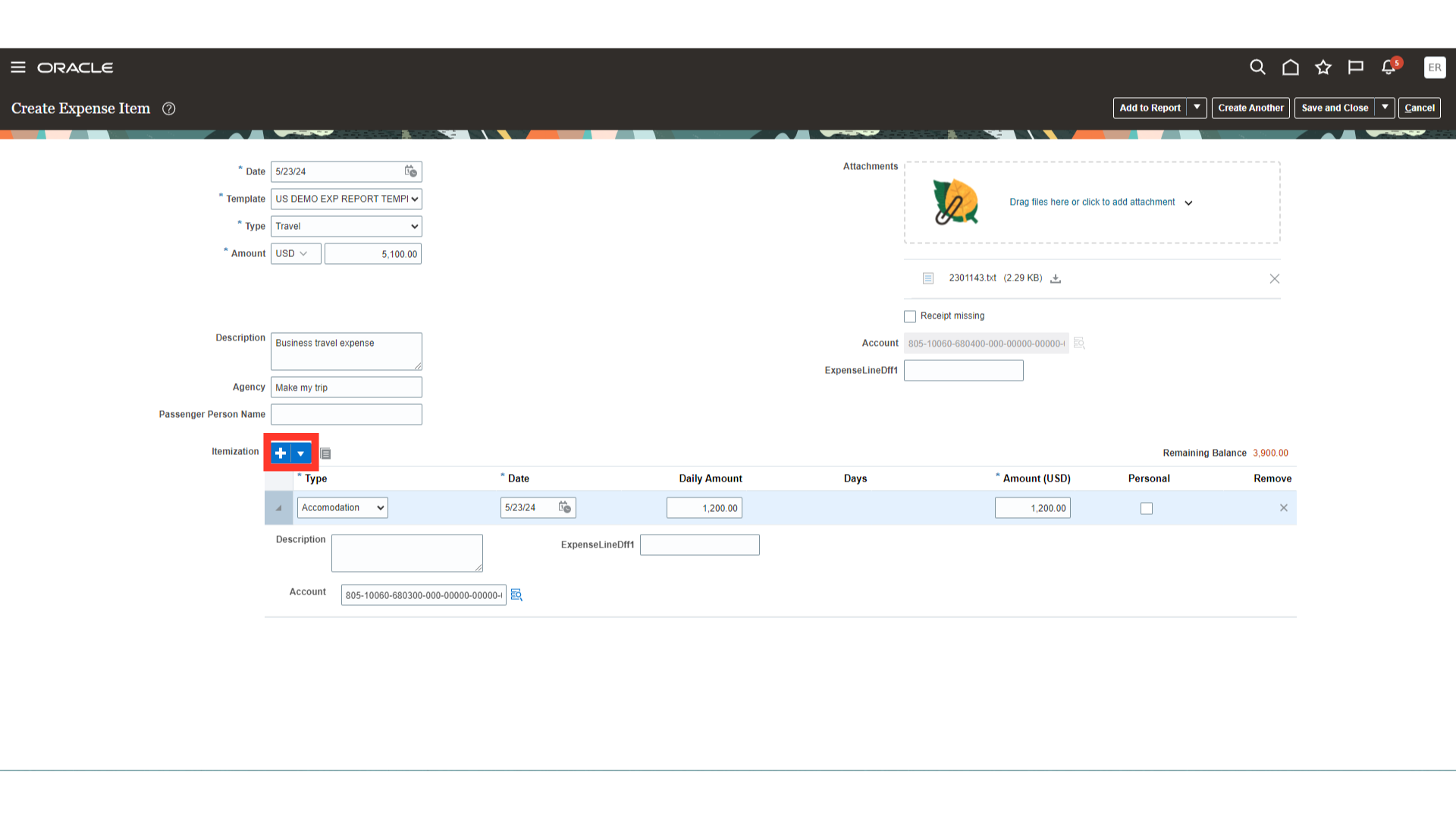Remove the Accomodation itemization row
Viewport: 1456px width, 819px height.
(1284, 508)
